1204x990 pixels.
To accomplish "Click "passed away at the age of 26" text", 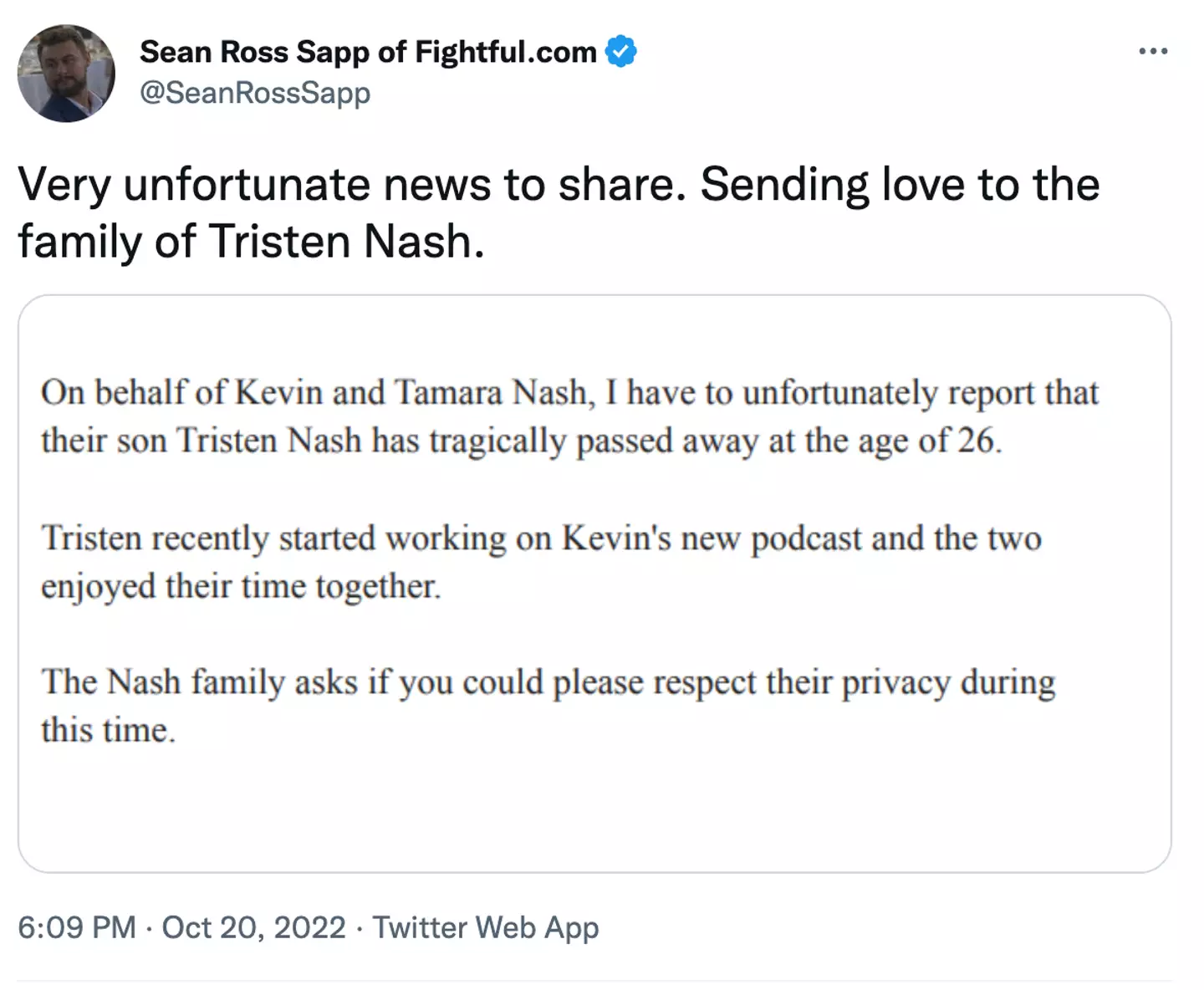I will [x=788, y=441].
